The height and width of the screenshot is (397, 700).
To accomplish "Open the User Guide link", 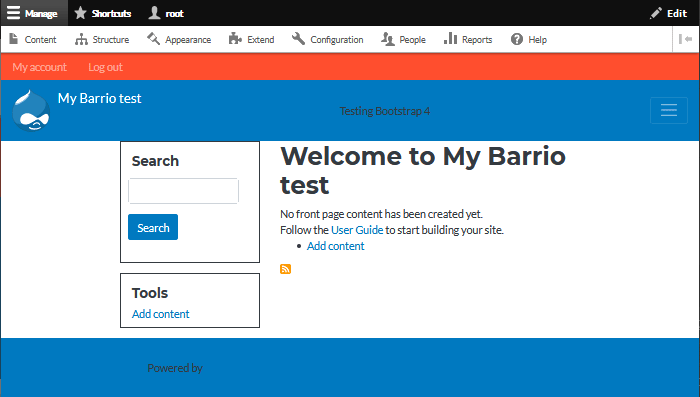I will [x=357, y=230].
